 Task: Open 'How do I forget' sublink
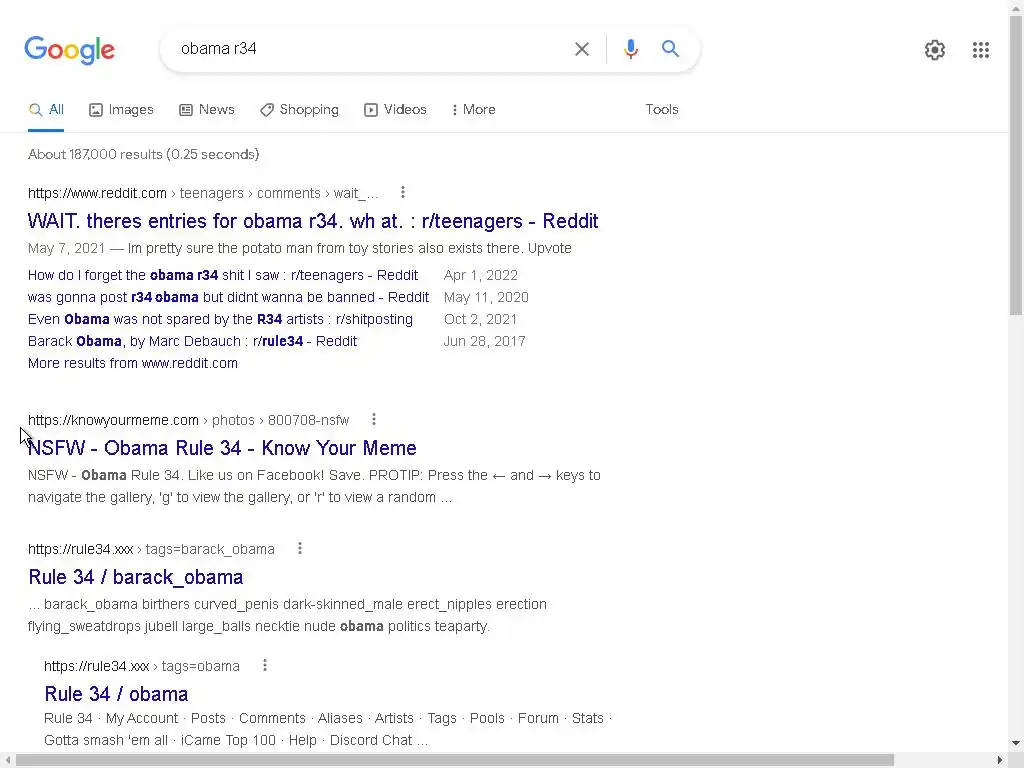223,276
